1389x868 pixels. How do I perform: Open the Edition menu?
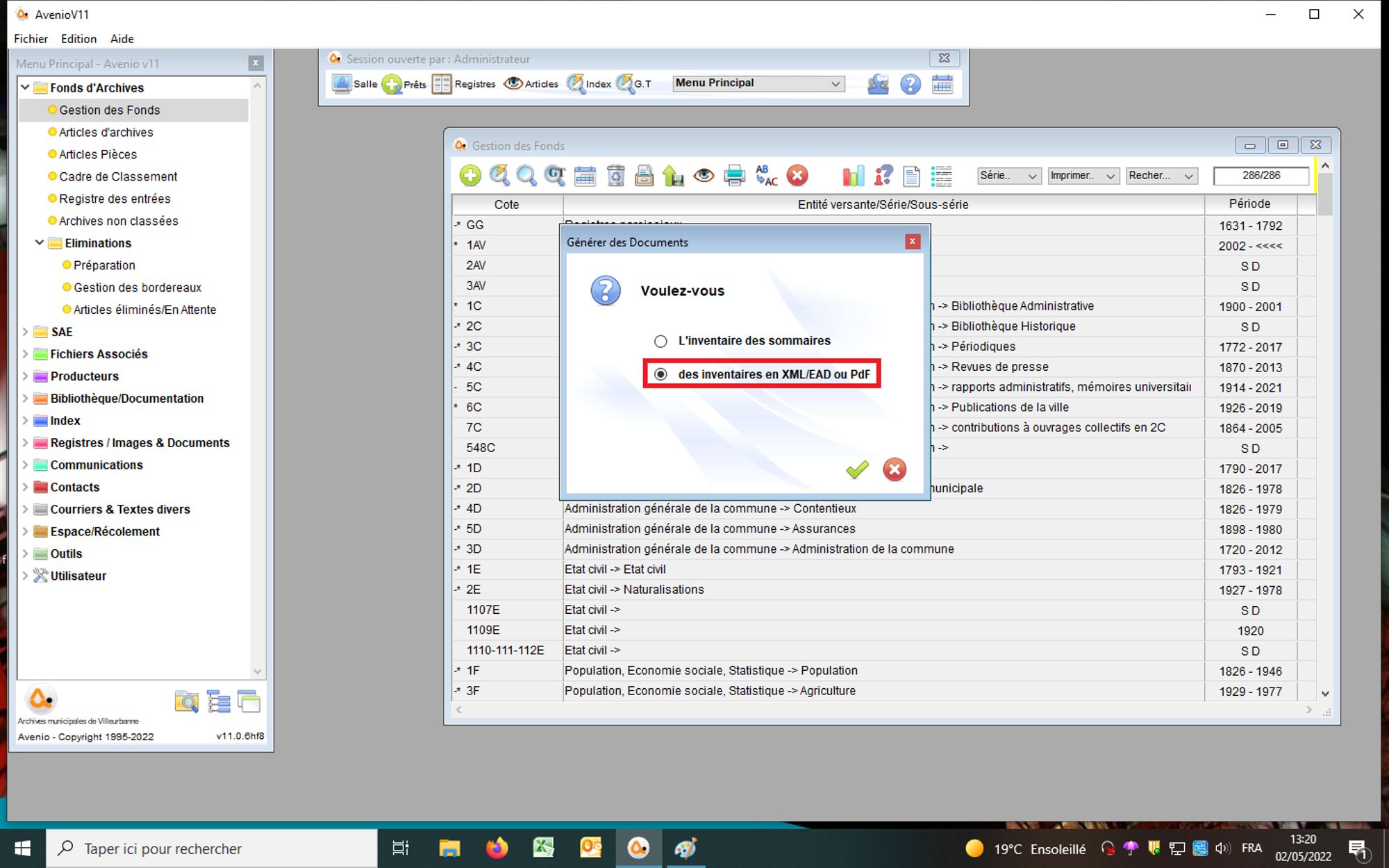[78, 39]
